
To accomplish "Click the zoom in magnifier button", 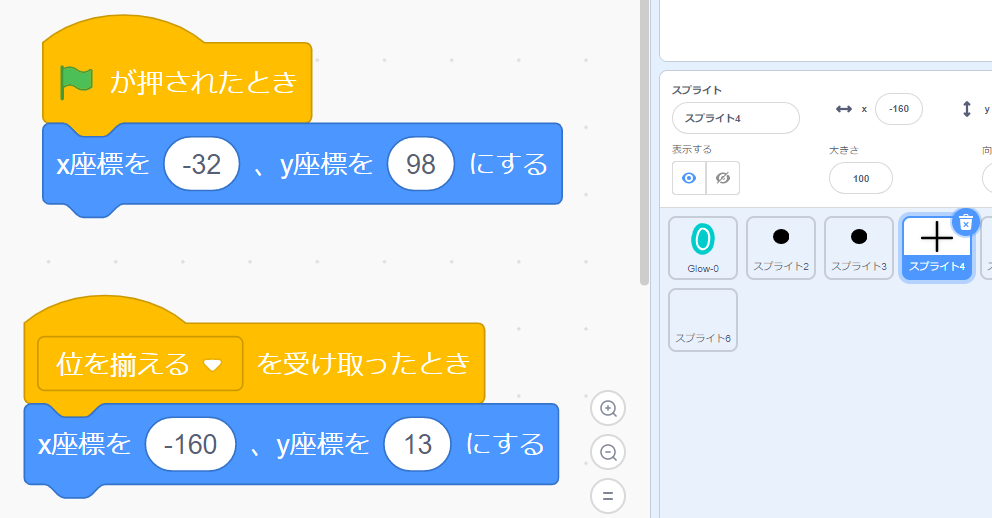I will [607, 408].
